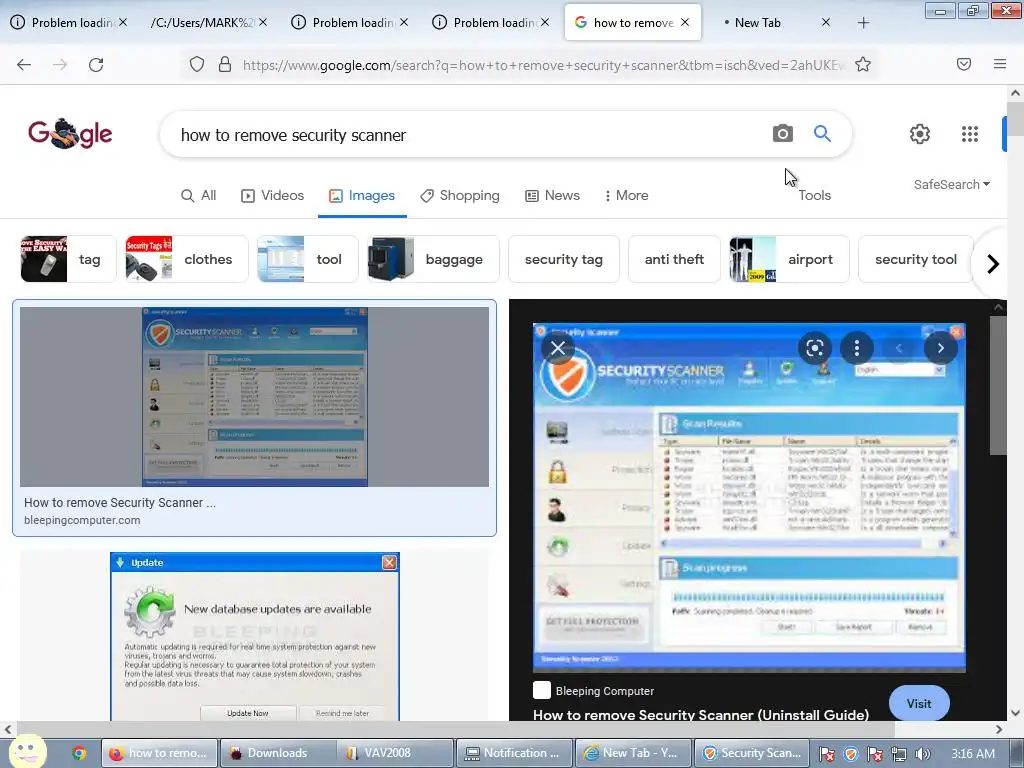Filter results by the 'anti theft' chip
The image size is (1024, 768).
click(674, 259)
